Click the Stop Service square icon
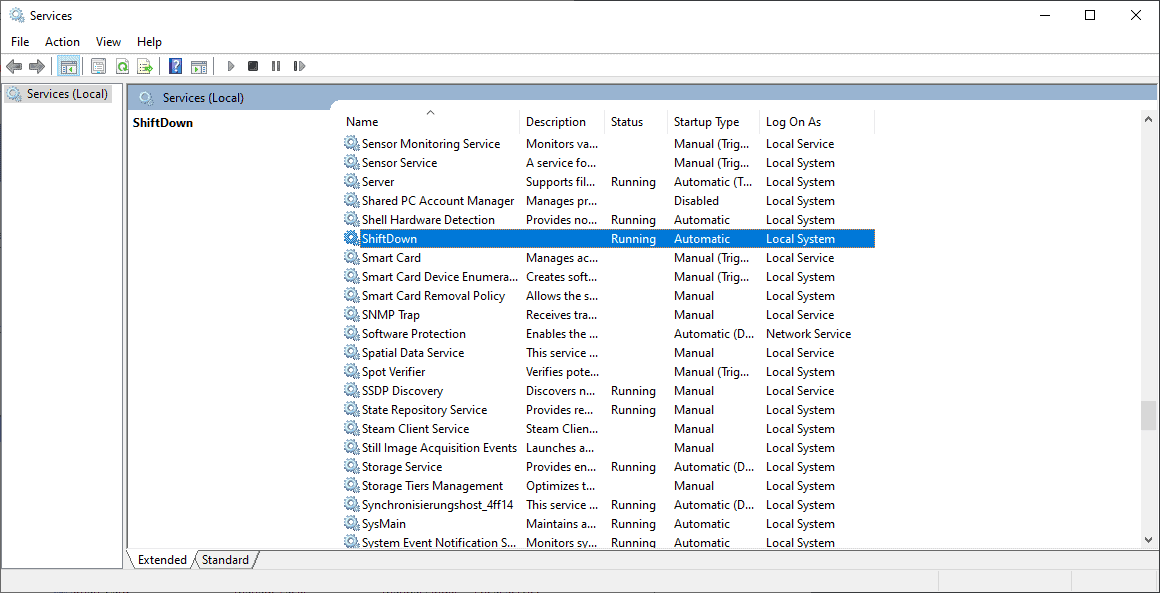The height and width of the screenshot is (593, 1160). (253, 66)
